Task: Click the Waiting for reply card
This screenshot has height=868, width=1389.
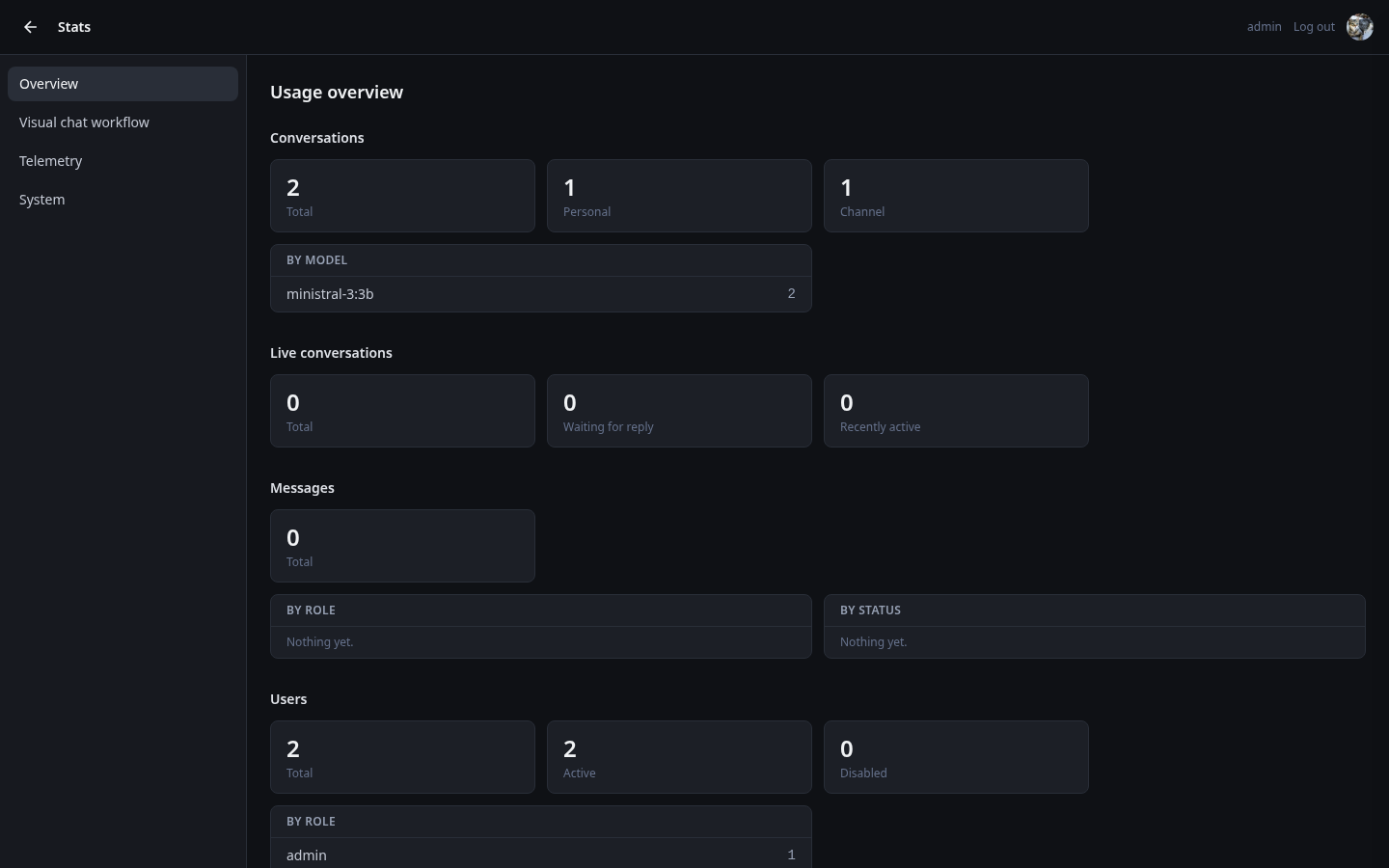Action: (x=679, y=411)
